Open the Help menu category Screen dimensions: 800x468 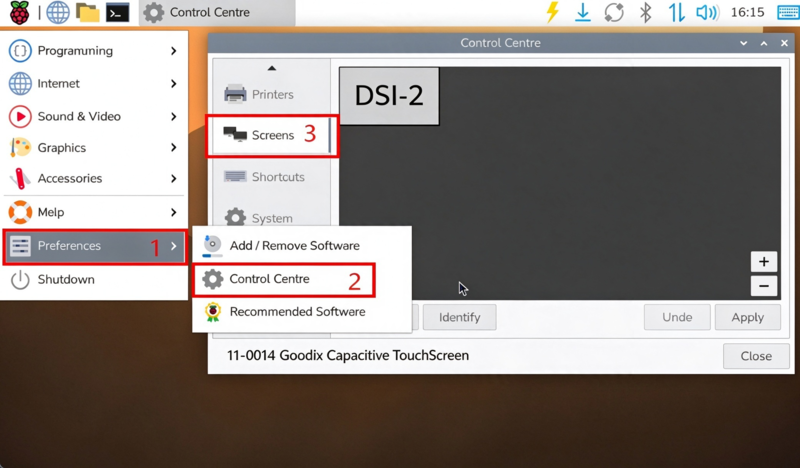[94, 212]
